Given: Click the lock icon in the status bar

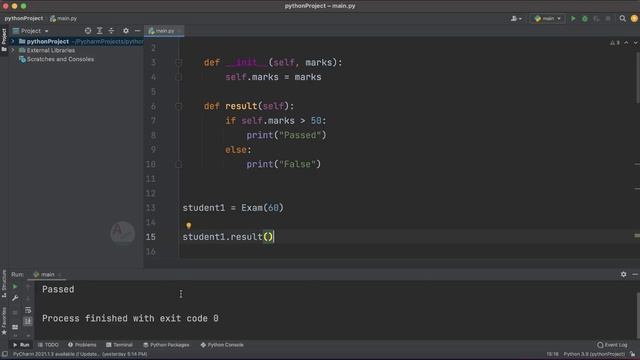Looking at the screenshot, I should [633, 354].
